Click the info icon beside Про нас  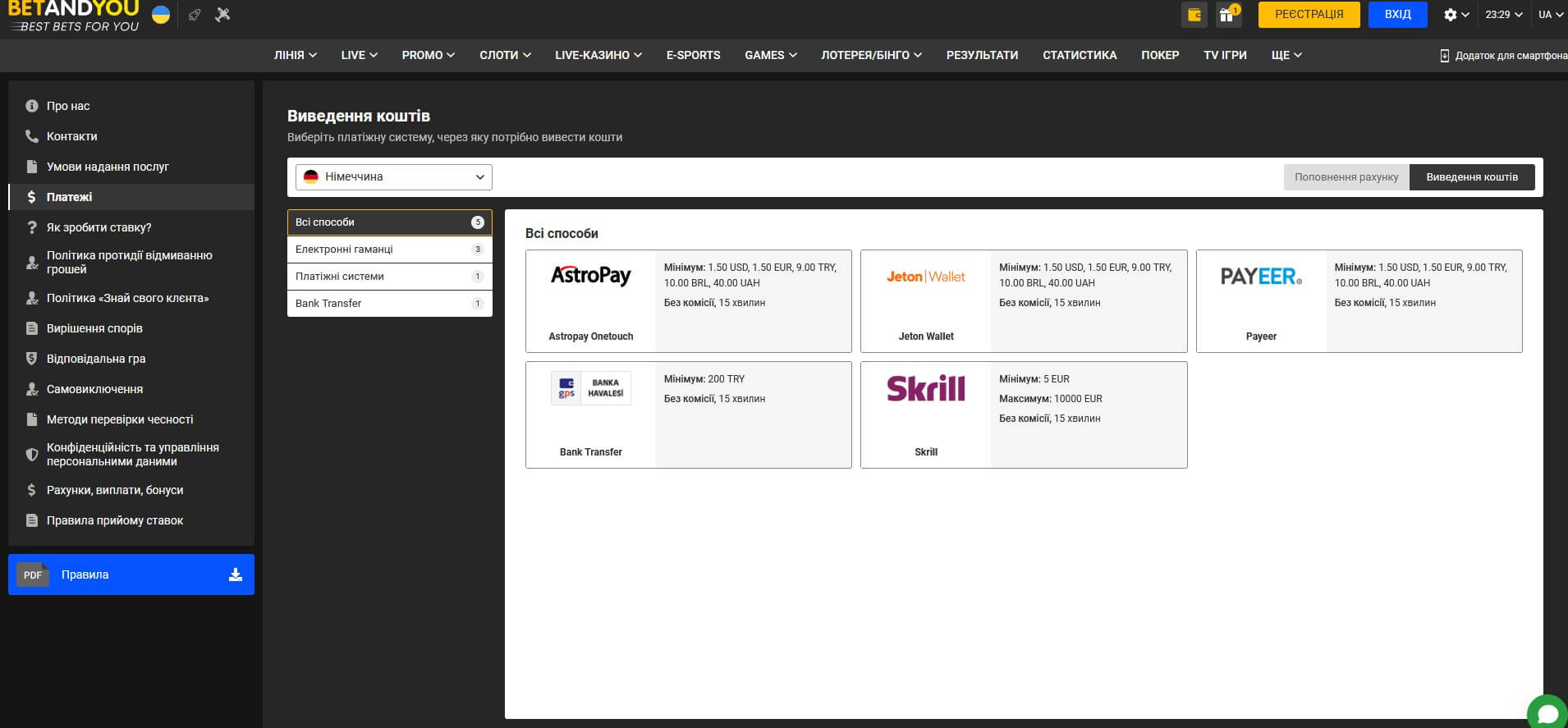tap(32, 106)
